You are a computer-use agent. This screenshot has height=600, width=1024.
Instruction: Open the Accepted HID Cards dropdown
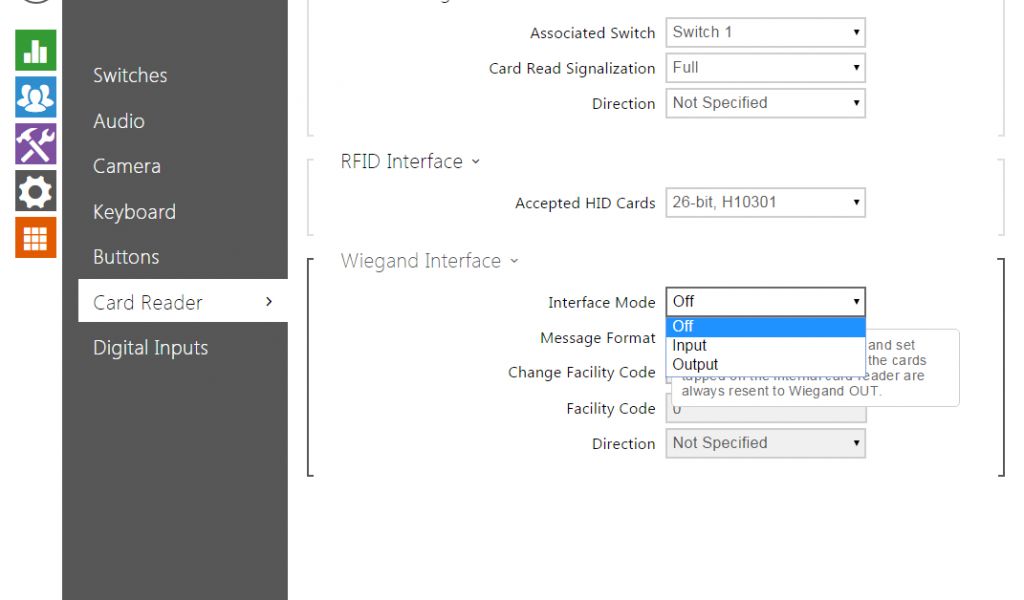[x=765, y=202]
